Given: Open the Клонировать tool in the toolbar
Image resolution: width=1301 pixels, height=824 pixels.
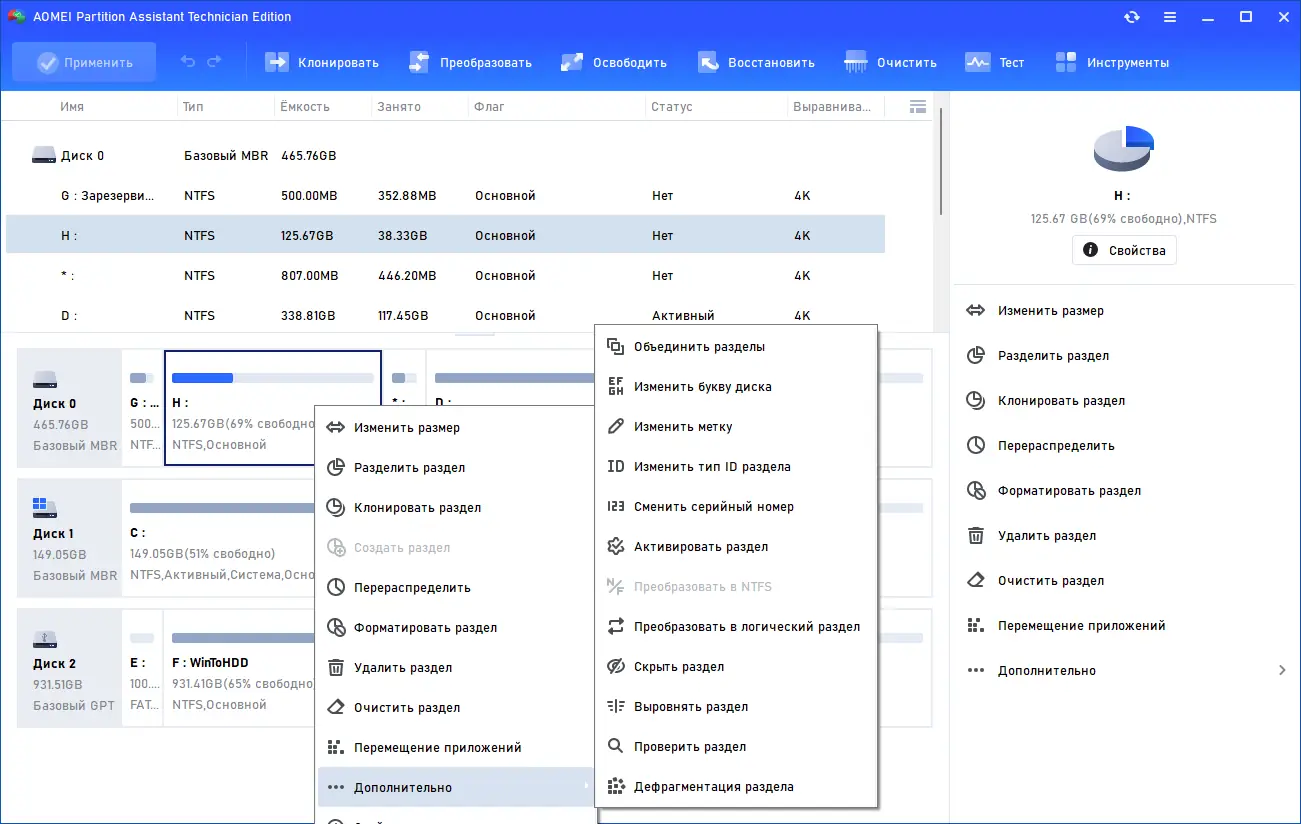Looking at the screenshot, I should coord(321,61).
